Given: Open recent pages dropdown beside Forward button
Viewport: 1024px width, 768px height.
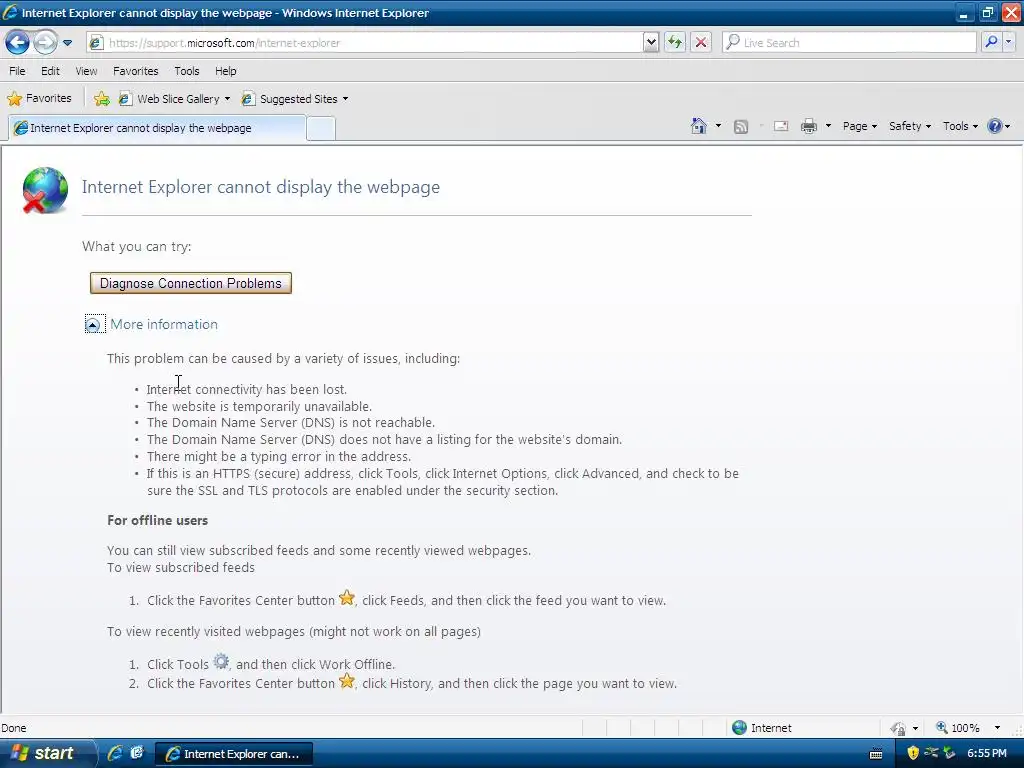Looking at the screenshot, I should pos(67,43).
